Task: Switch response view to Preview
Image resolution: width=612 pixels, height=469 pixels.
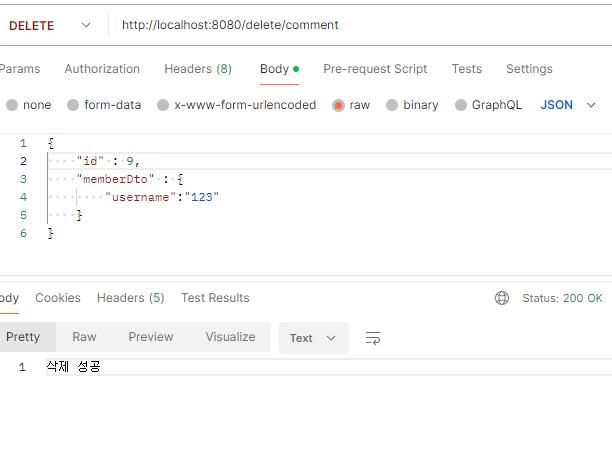Action: [151, 337]
